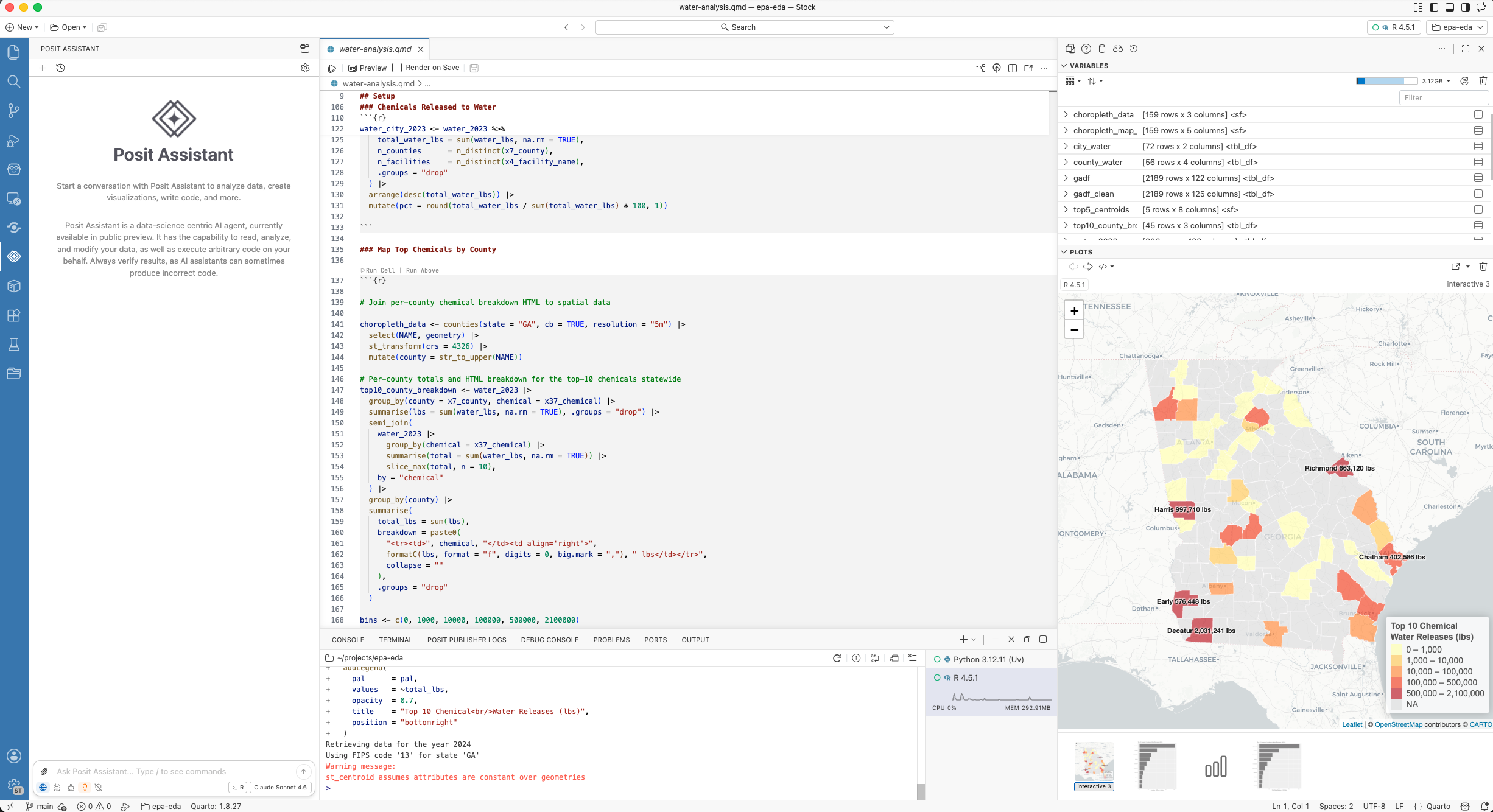Send the Posit Assistant message

point(303,771)
